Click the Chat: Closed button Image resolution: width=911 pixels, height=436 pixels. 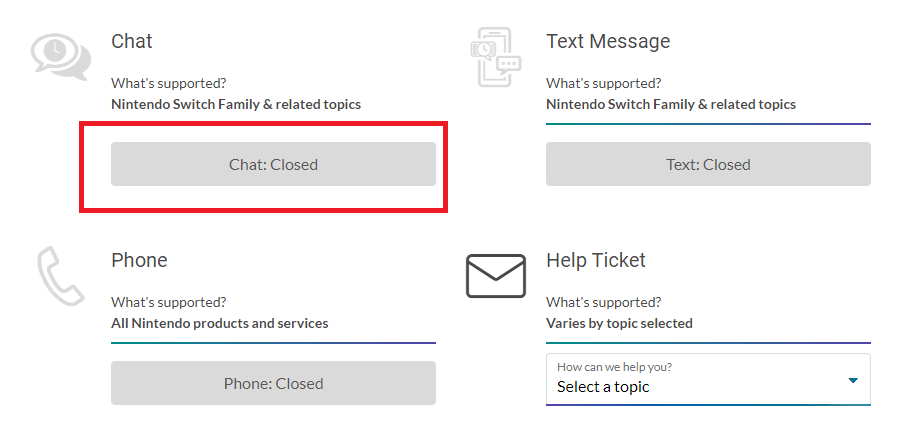(273, 165)
